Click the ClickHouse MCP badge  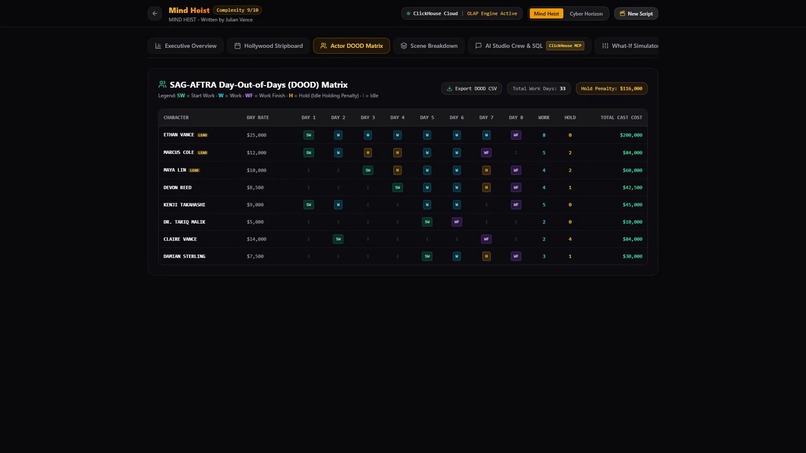[565, 46]
